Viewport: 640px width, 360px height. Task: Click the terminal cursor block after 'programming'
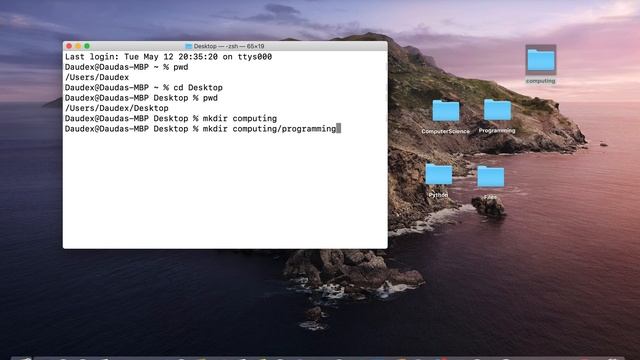click(339, 129)
